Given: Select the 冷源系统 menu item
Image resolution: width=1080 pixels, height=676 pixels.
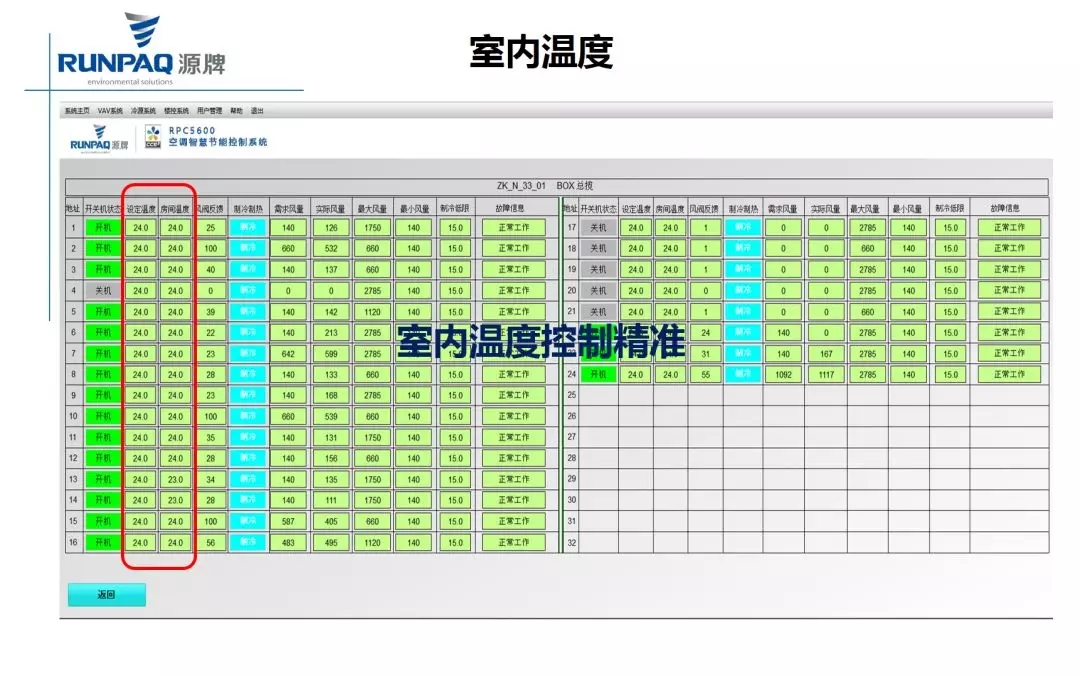Looking at the screenshot, I should (143, 111).
